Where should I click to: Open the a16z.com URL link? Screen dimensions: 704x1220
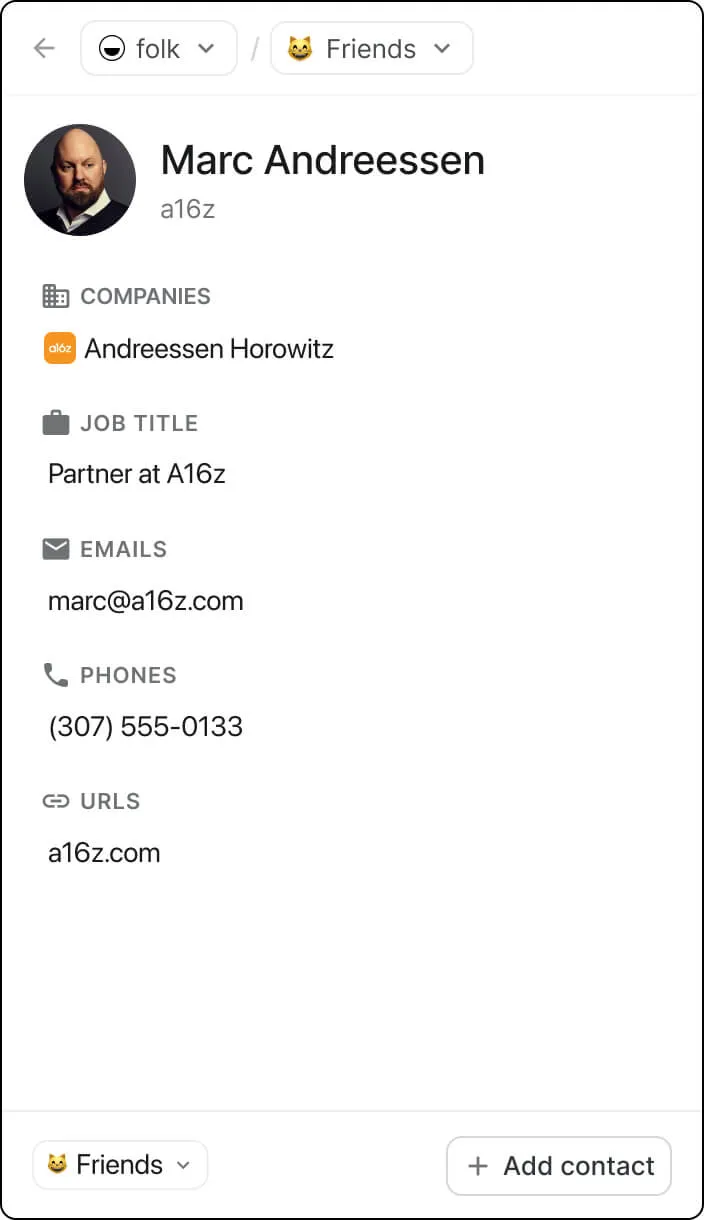click(x=104, y=853)
